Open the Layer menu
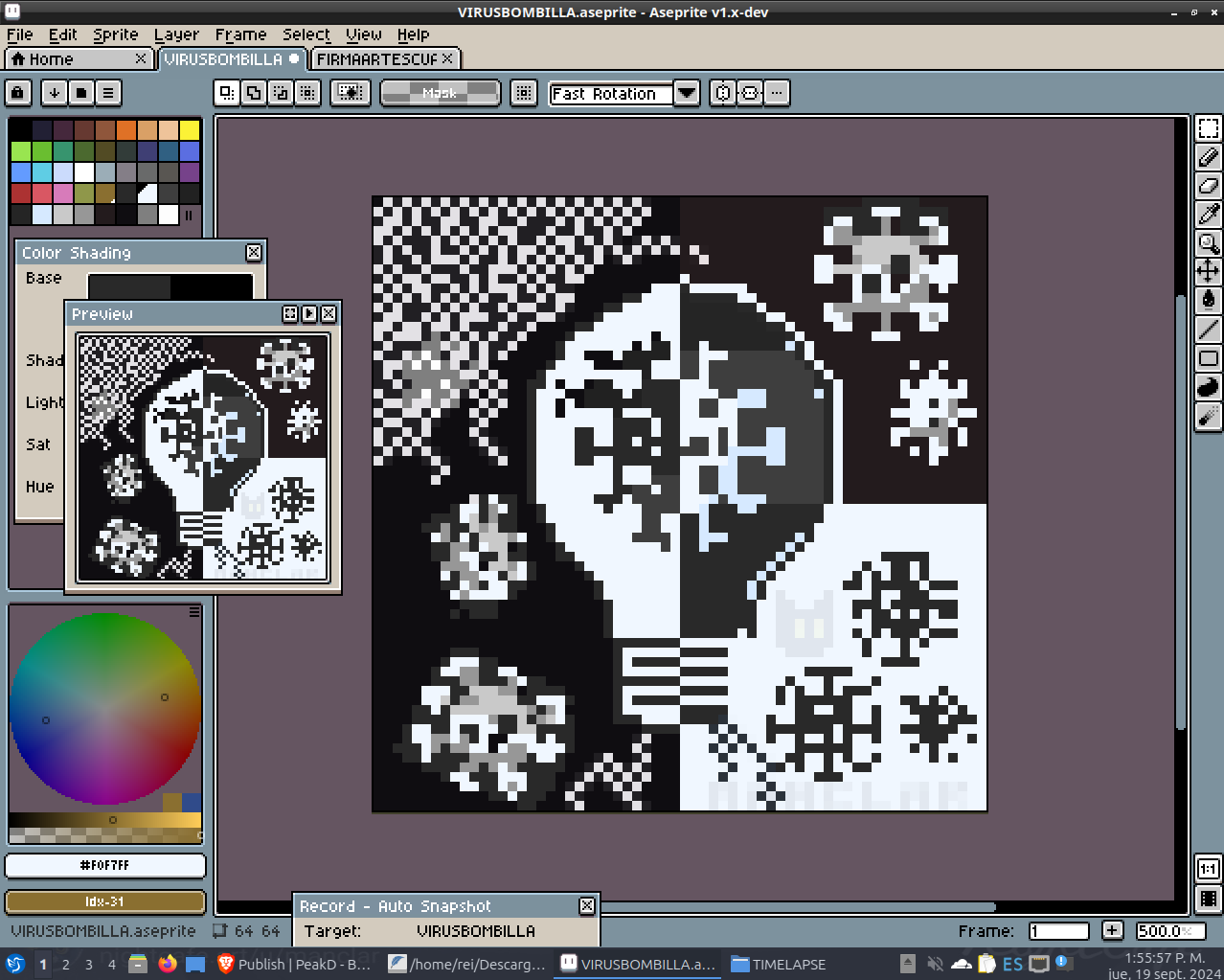Viewport: 1224px width, 980px height. pos(176,34)
